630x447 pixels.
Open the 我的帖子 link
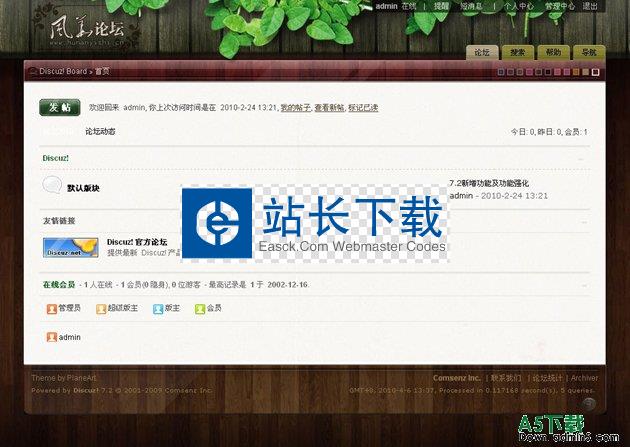click(294, 107)
